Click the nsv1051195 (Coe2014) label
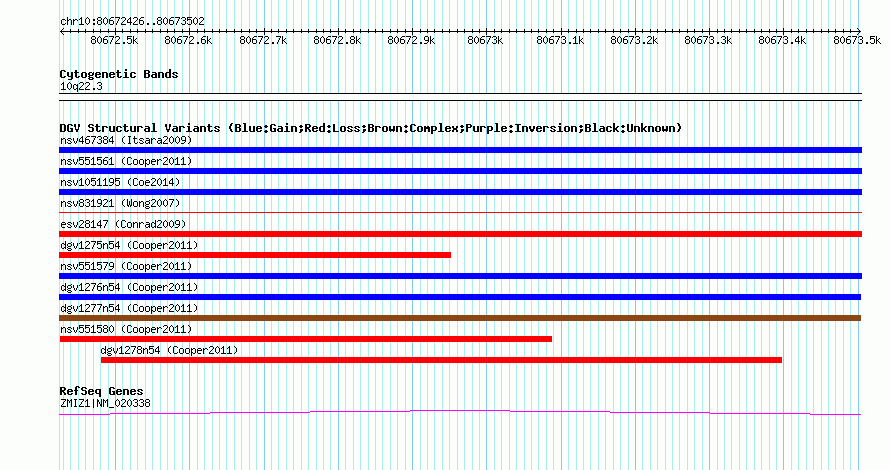The height and width of the screenshot is (470, 890). 120,182
